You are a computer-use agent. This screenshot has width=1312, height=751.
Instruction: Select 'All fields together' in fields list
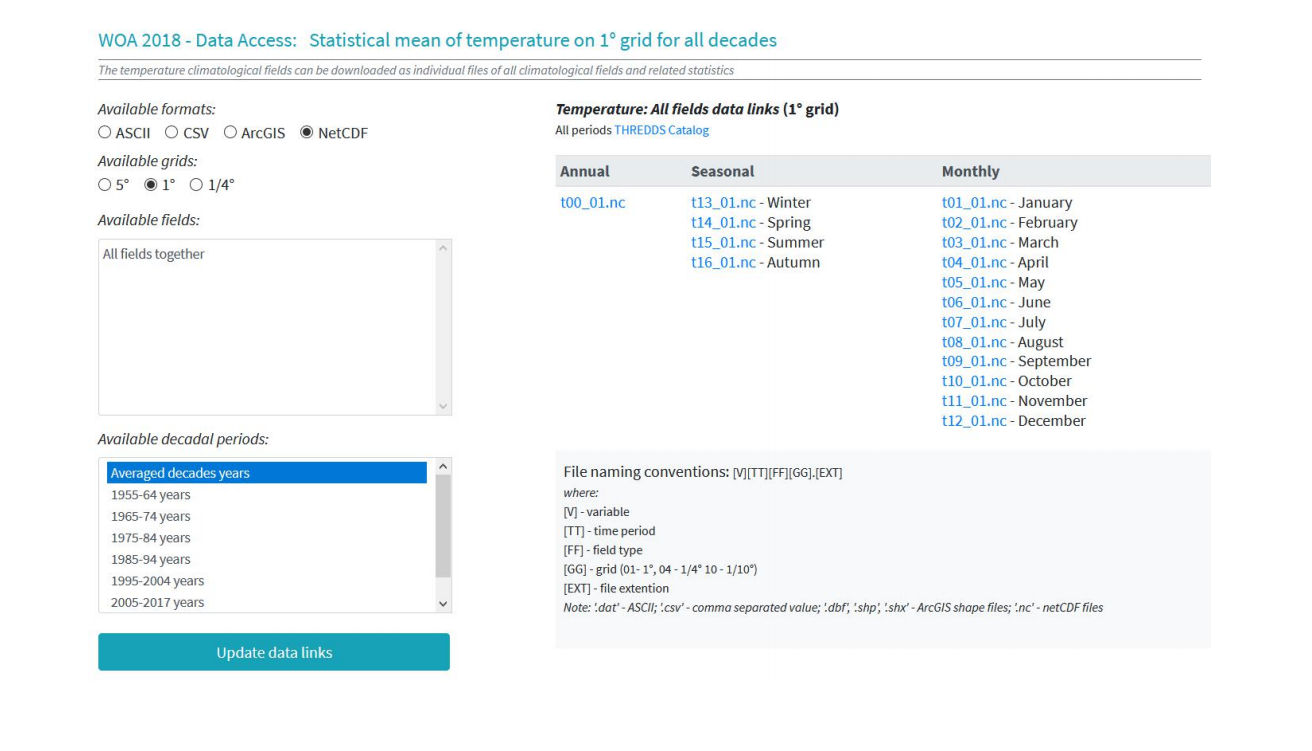(154, 255)
